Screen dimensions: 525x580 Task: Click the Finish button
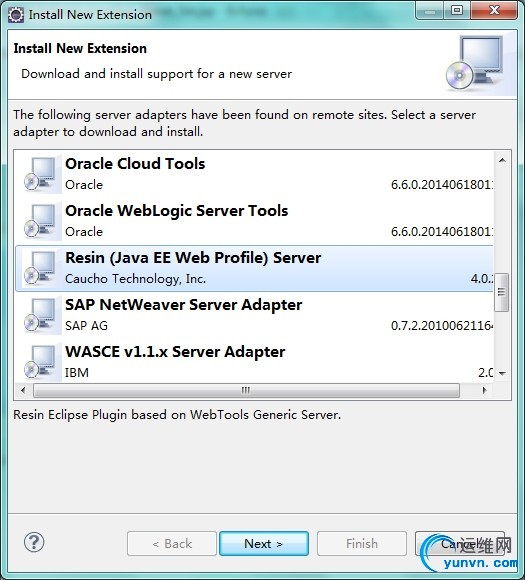pyautogui.click(x=362, y=544)
